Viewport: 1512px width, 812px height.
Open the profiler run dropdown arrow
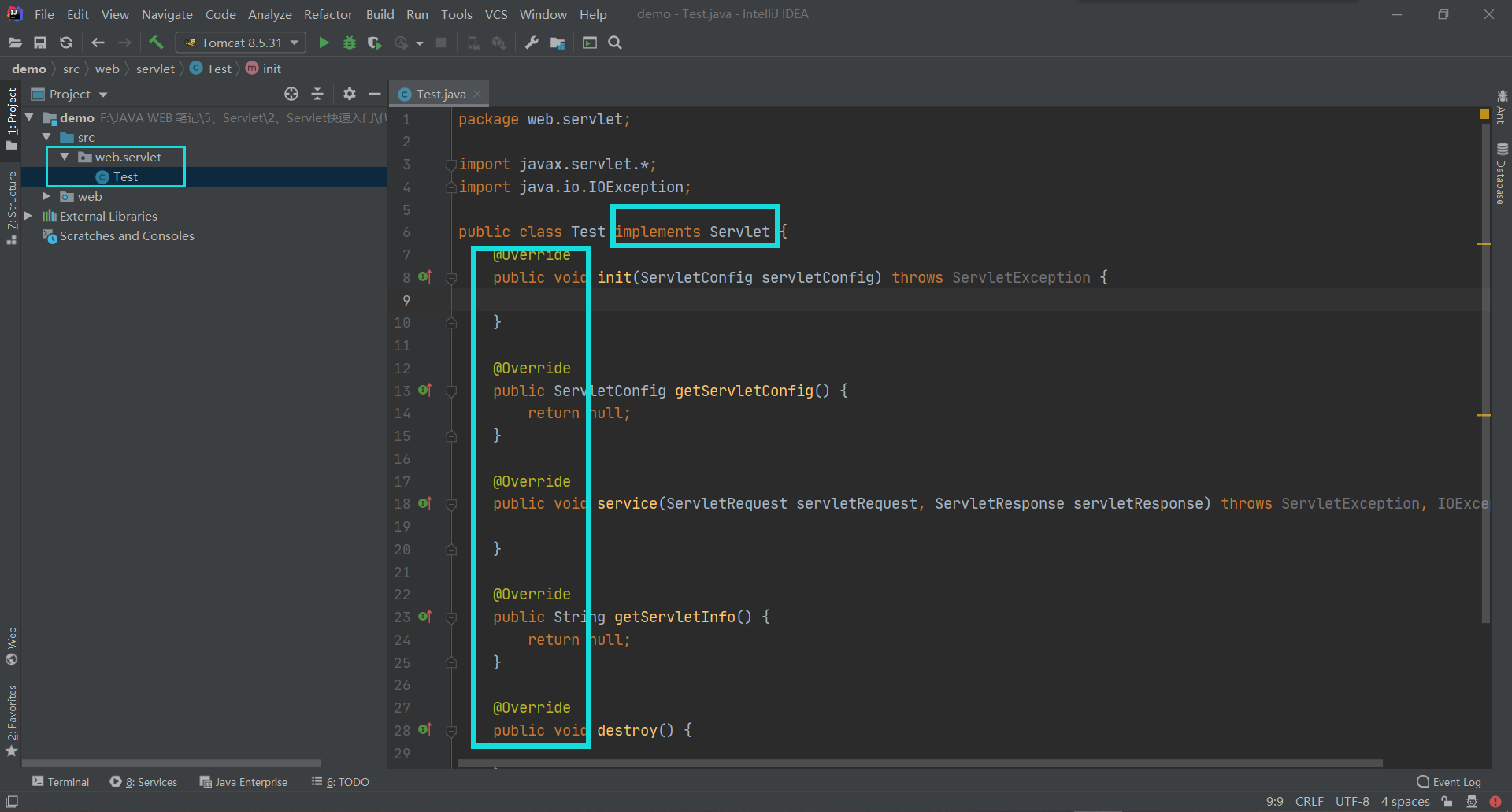click(420, 43)
